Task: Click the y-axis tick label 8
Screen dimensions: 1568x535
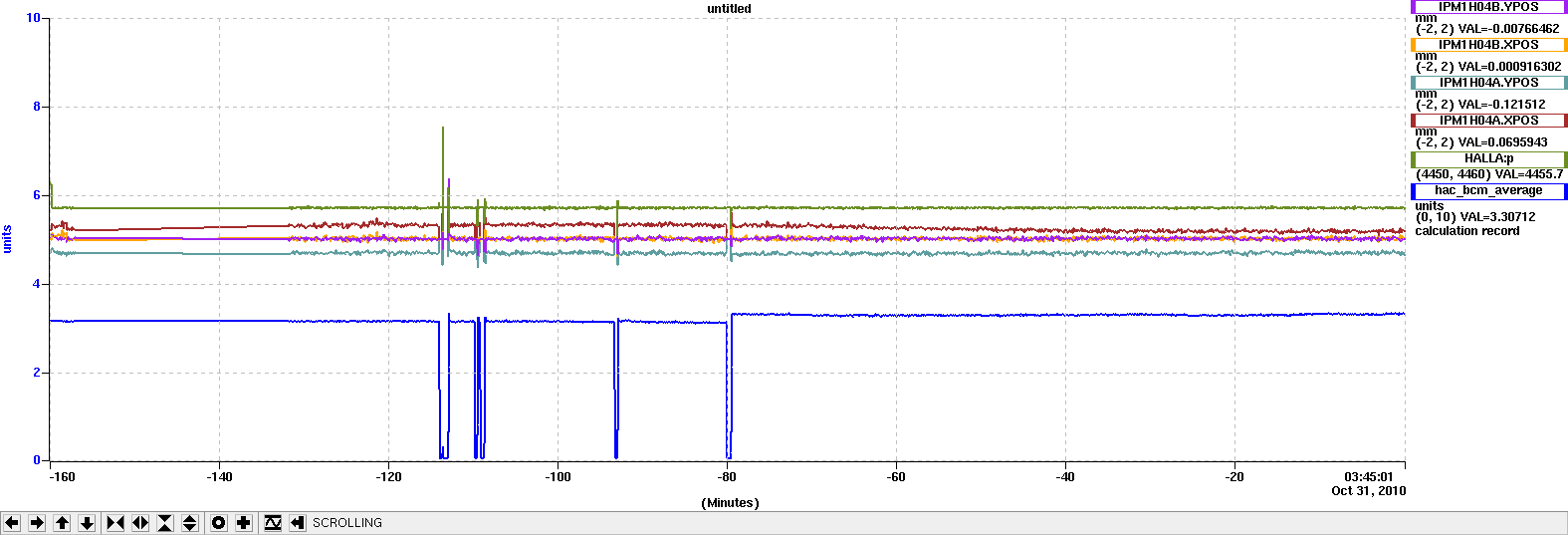Action: pos(37,107)
